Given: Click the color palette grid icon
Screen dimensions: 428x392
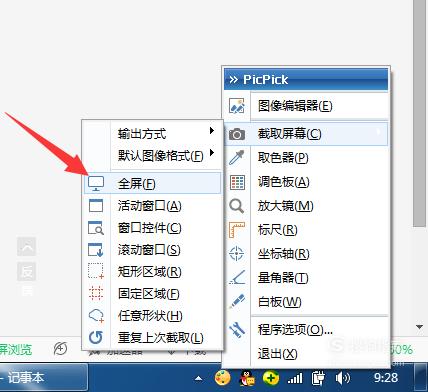Looking at the screenshot, I should 237,182.
